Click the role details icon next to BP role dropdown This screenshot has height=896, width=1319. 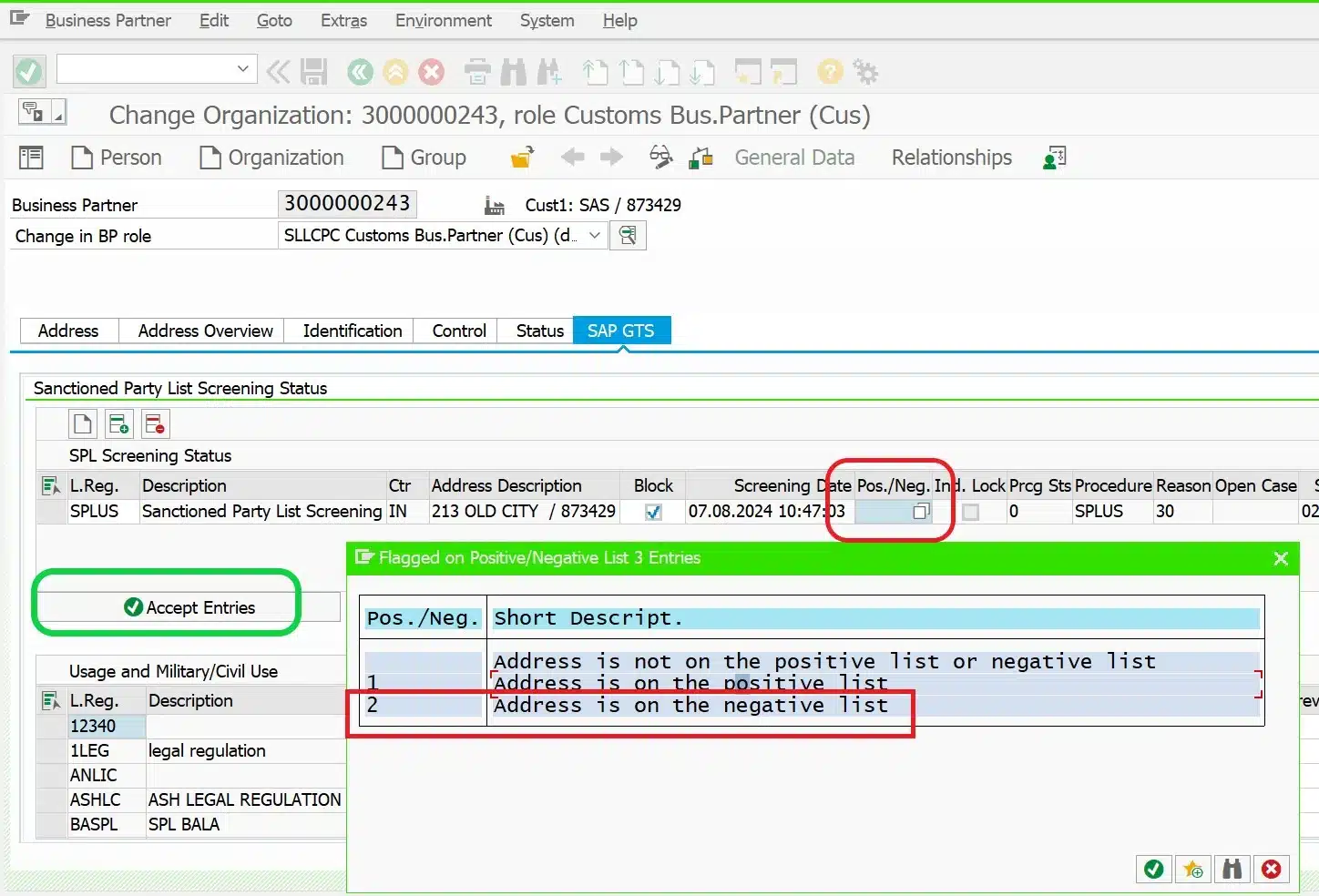(x=628, y=236)
